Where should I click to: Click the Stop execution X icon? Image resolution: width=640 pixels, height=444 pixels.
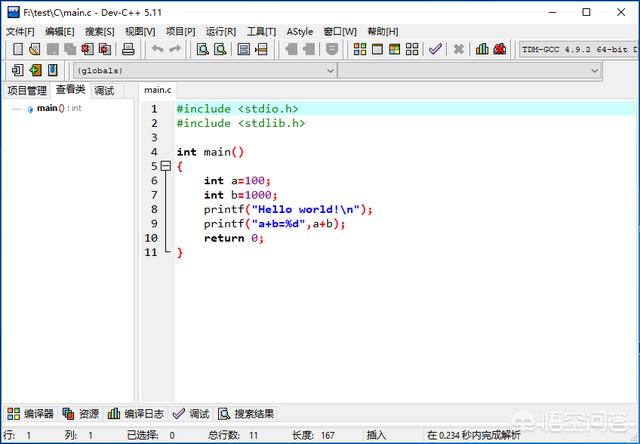[x=459, y=49]
